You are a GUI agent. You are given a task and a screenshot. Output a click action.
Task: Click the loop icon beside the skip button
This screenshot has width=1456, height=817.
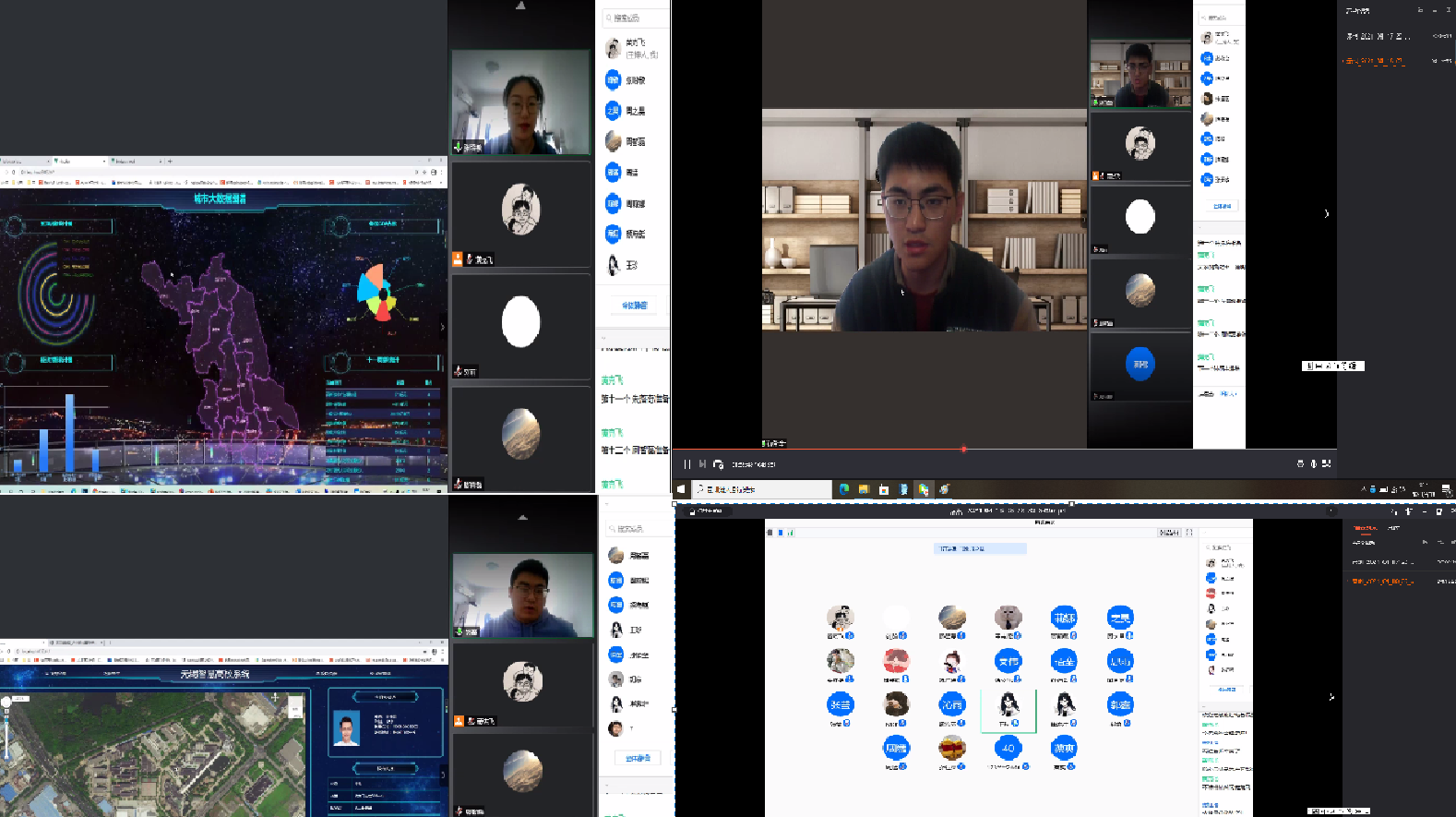coord(718,464)
